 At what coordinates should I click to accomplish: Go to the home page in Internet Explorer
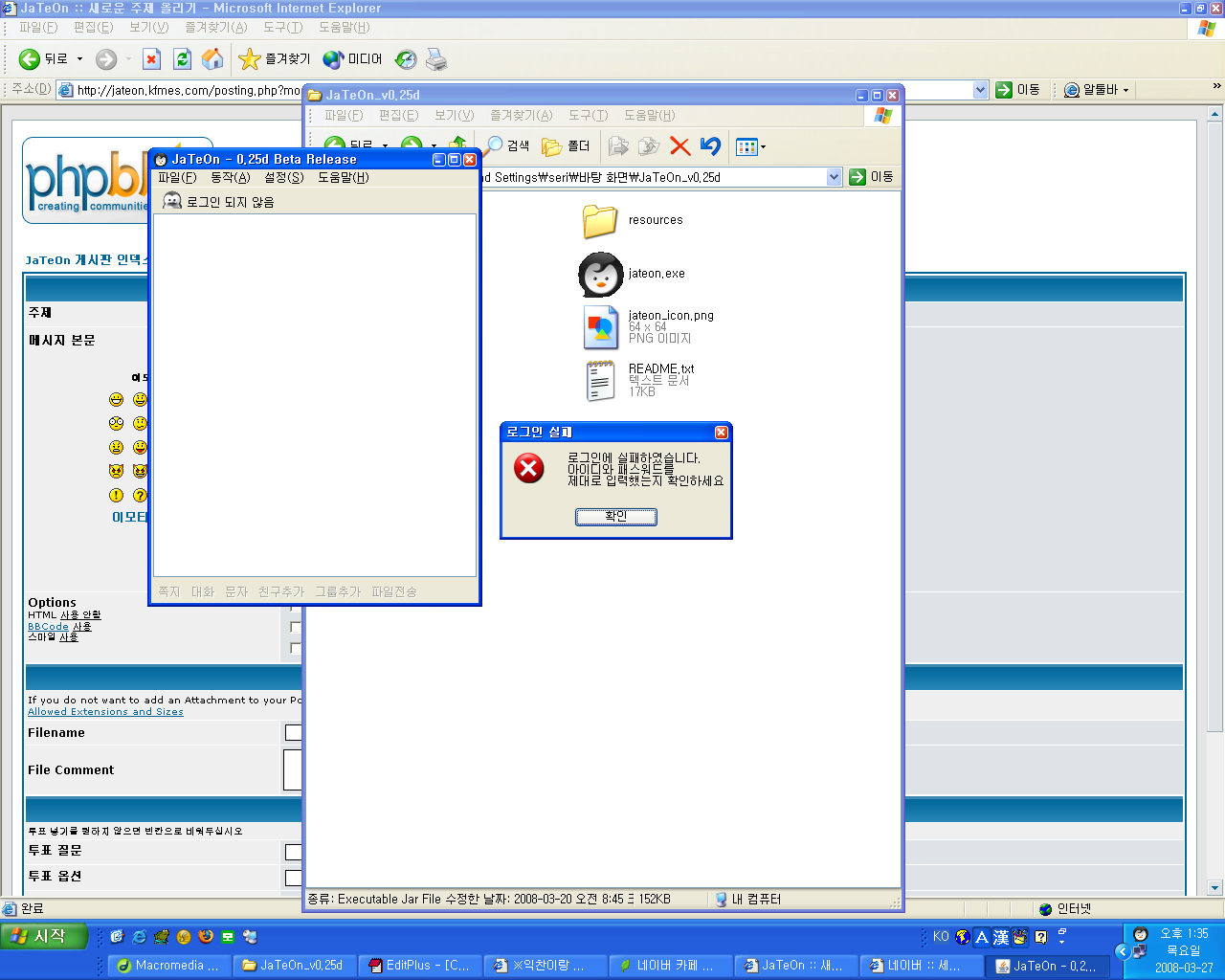click(212, 59)
